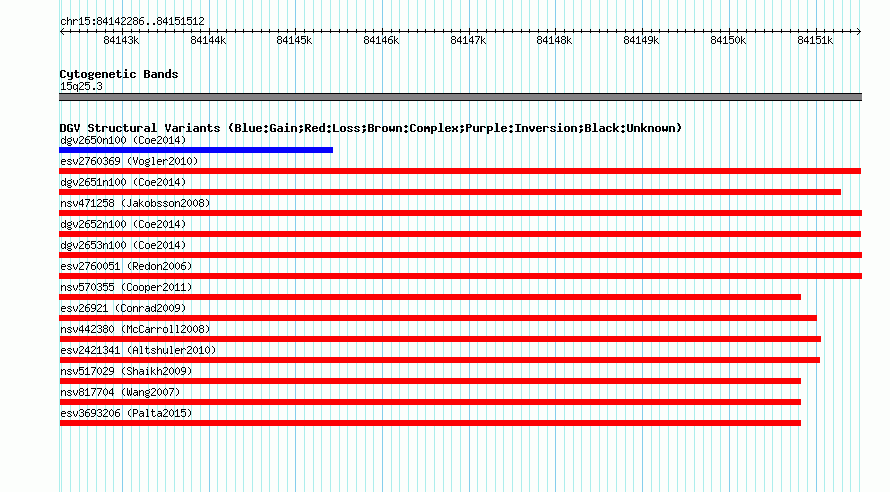
Task: Click the blue dgv2650n100 gain variant bar
Action: (x=196, y=150)
